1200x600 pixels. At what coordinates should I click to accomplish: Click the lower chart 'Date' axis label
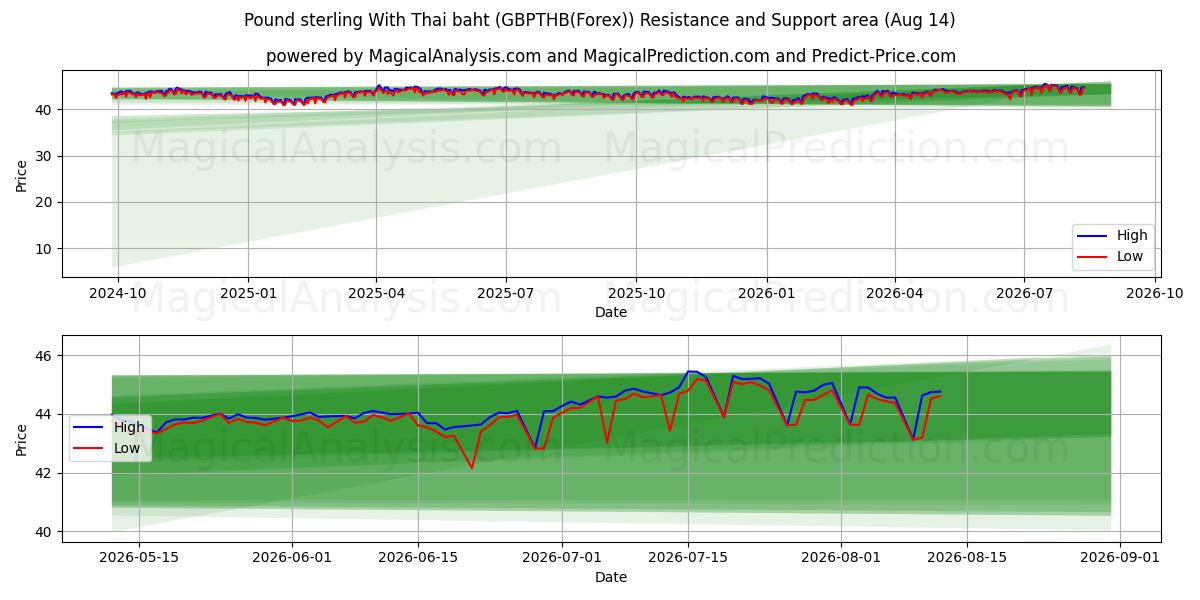(611, 577)
